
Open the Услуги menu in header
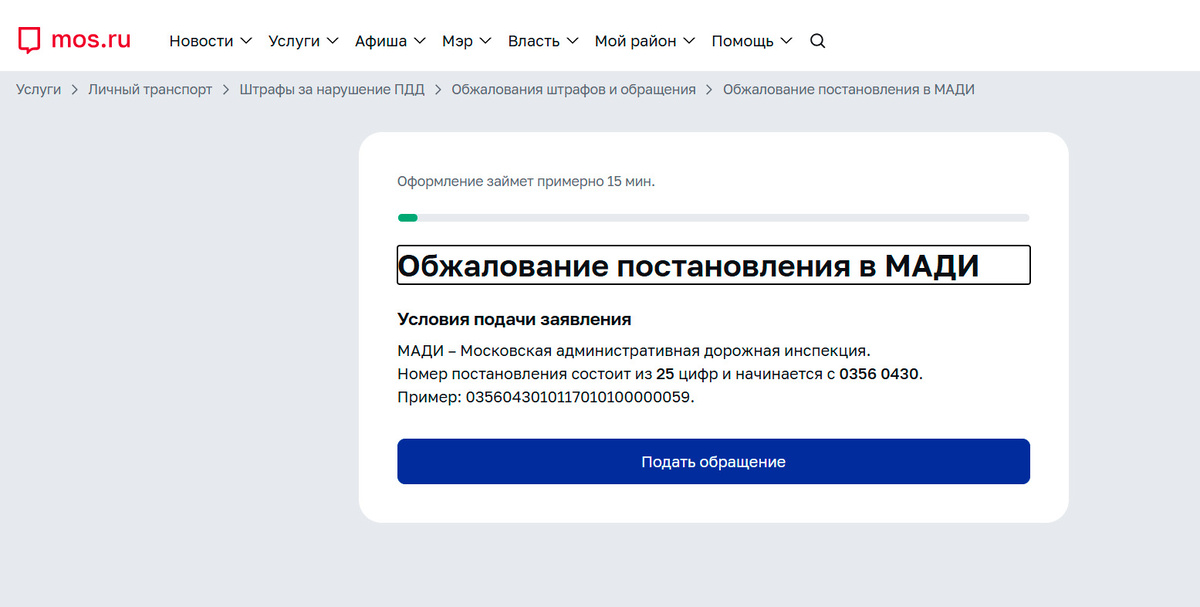(x=303, y=41)
